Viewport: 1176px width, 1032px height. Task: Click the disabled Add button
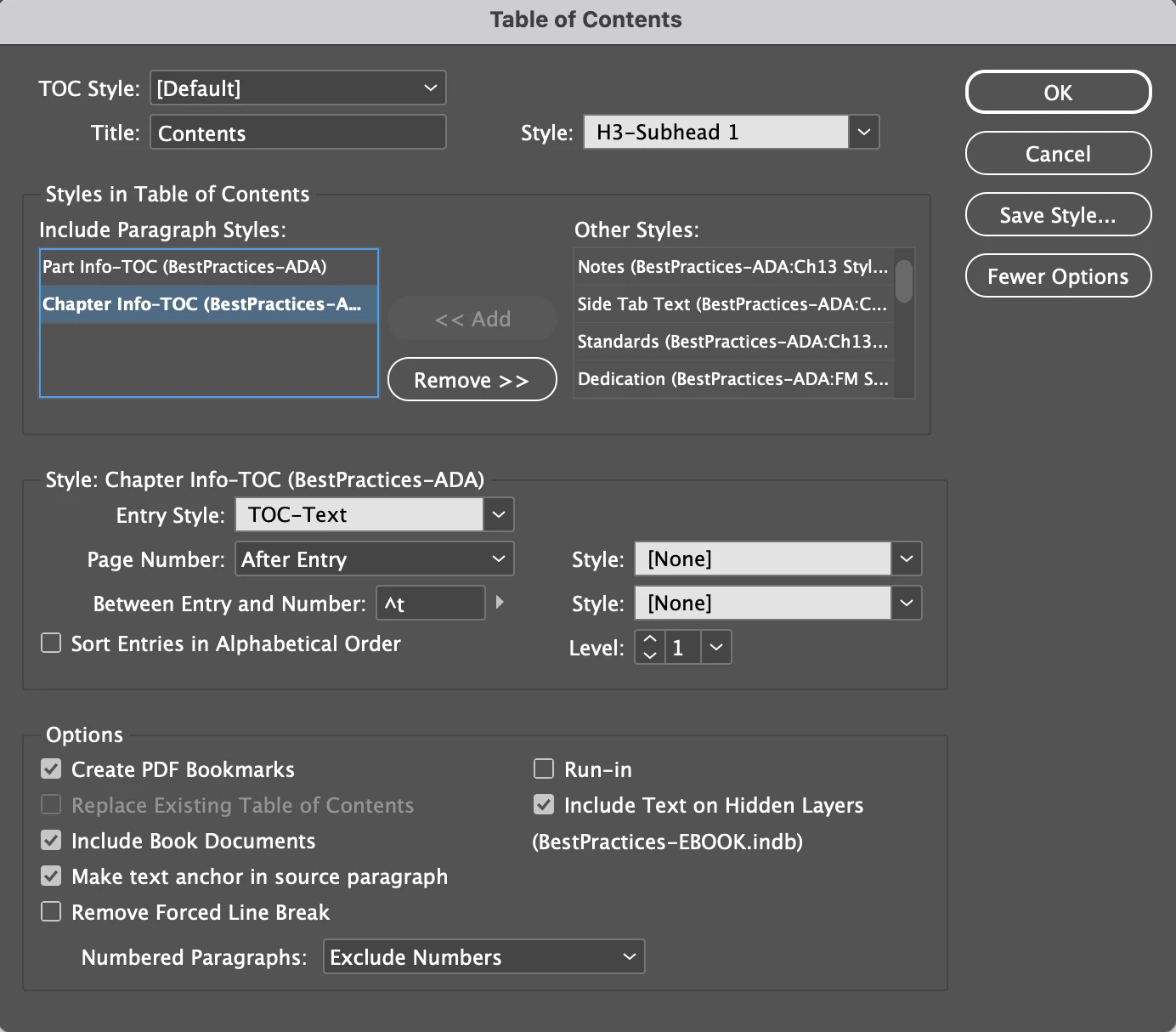coord(472,319)
